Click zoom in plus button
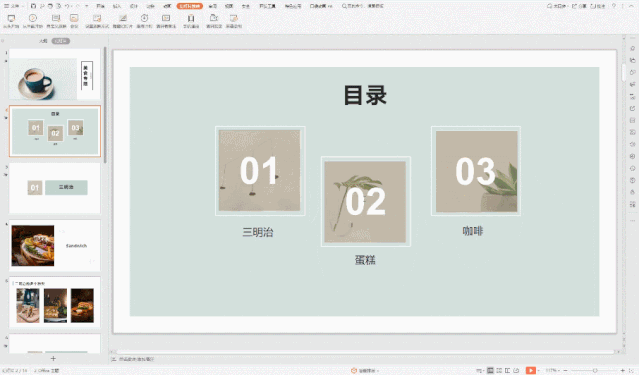This screenshot has height=375, width=639. (x=622, y=370)
